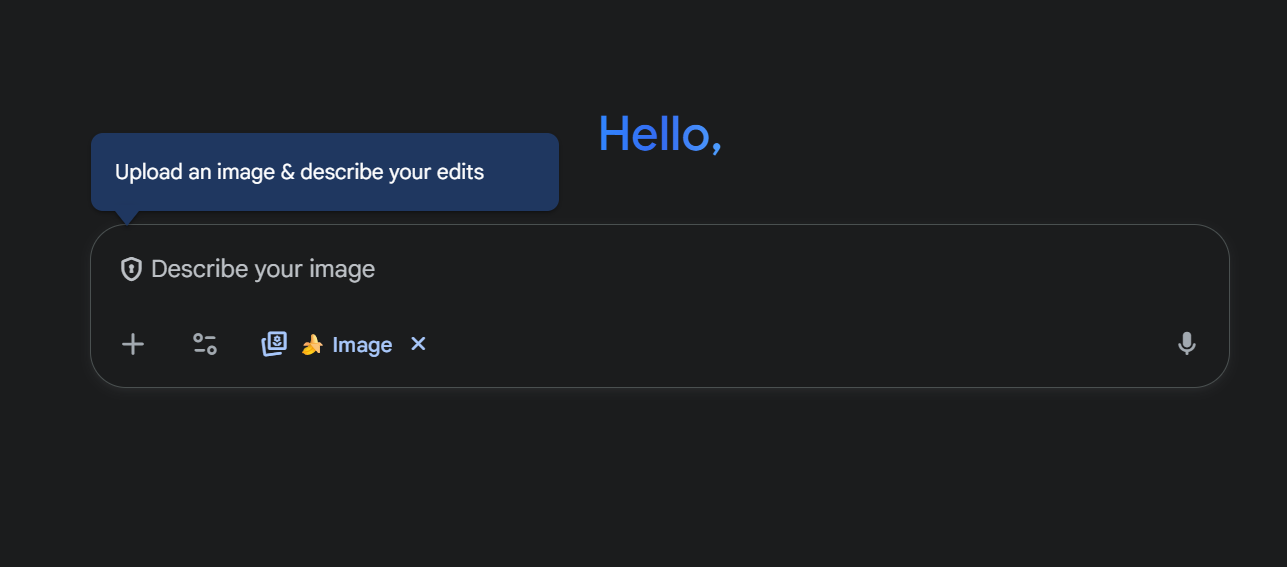This screenshot has width=1287, height=567.
Task: Click the shield privacy icon in prompt box
Action: point(131,269)
